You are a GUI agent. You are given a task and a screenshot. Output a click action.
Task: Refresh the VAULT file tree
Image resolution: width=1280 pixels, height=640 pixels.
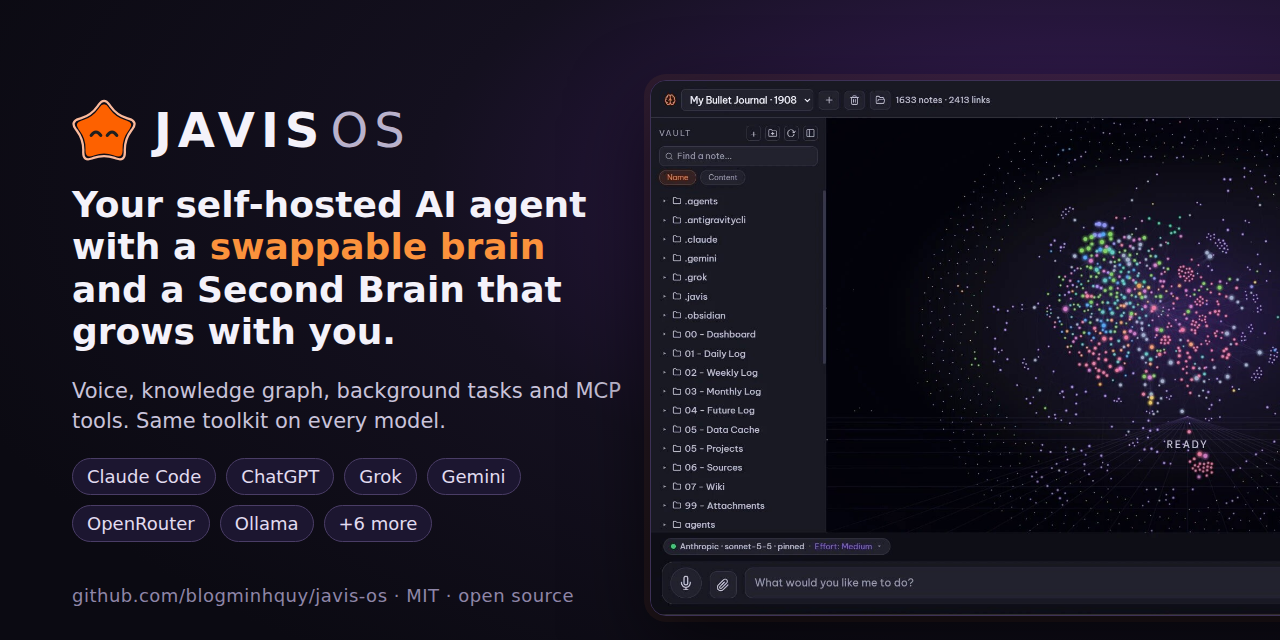coord(791,133)
